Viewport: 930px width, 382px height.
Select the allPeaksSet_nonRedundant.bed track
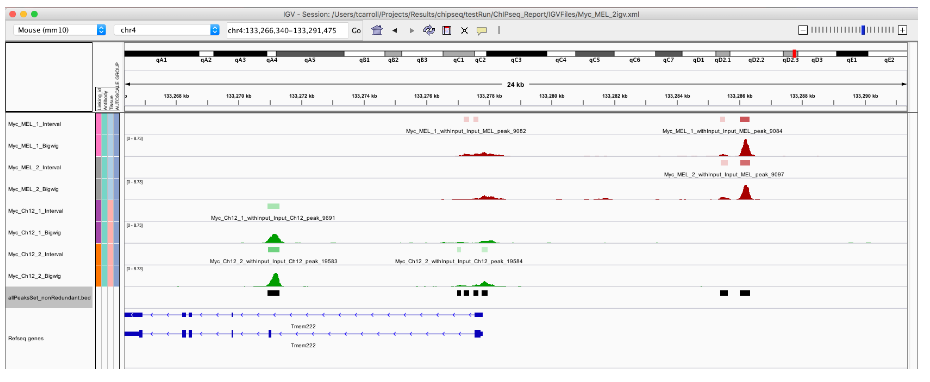pos(49,298)
